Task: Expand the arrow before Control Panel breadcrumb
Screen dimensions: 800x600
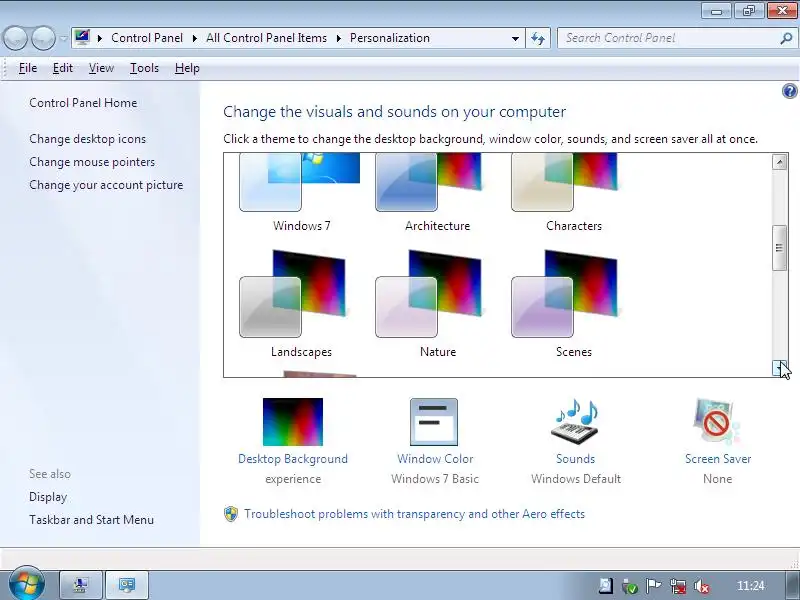Action: 99,38
